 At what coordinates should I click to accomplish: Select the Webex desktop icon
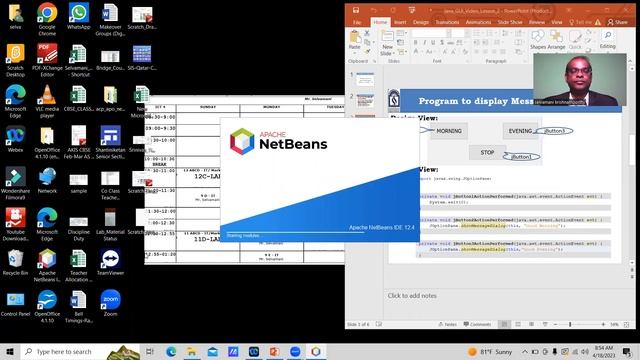16,136
